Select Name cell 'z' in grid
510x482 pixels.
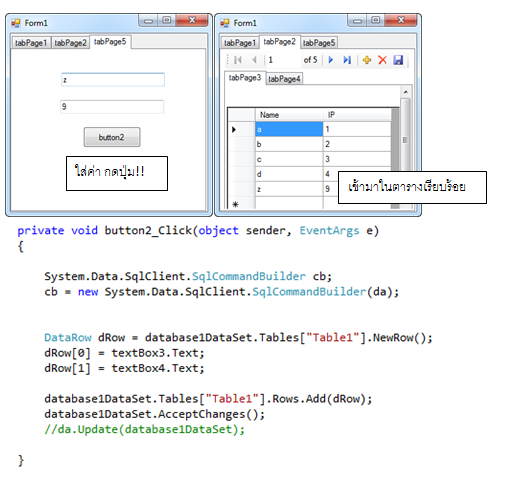click(x=289, y=189)
